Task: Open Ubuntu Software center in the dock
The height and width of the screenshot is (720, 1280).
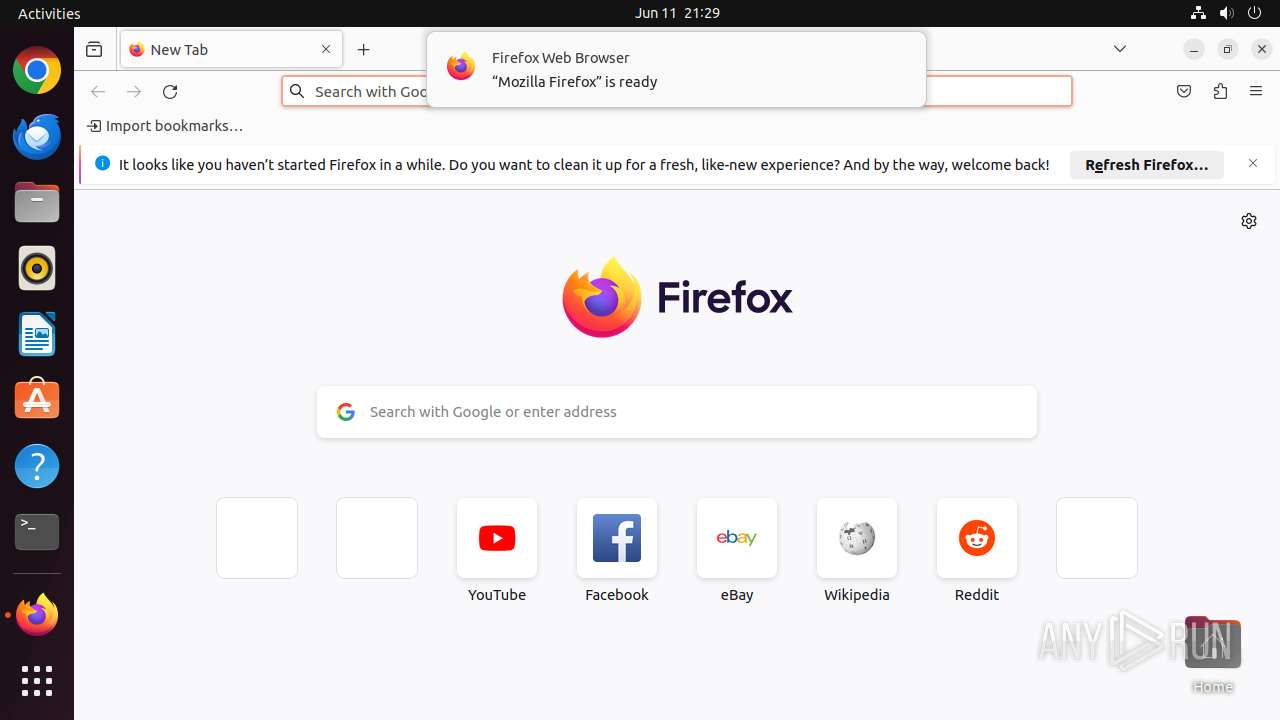Action: point(37,400)
